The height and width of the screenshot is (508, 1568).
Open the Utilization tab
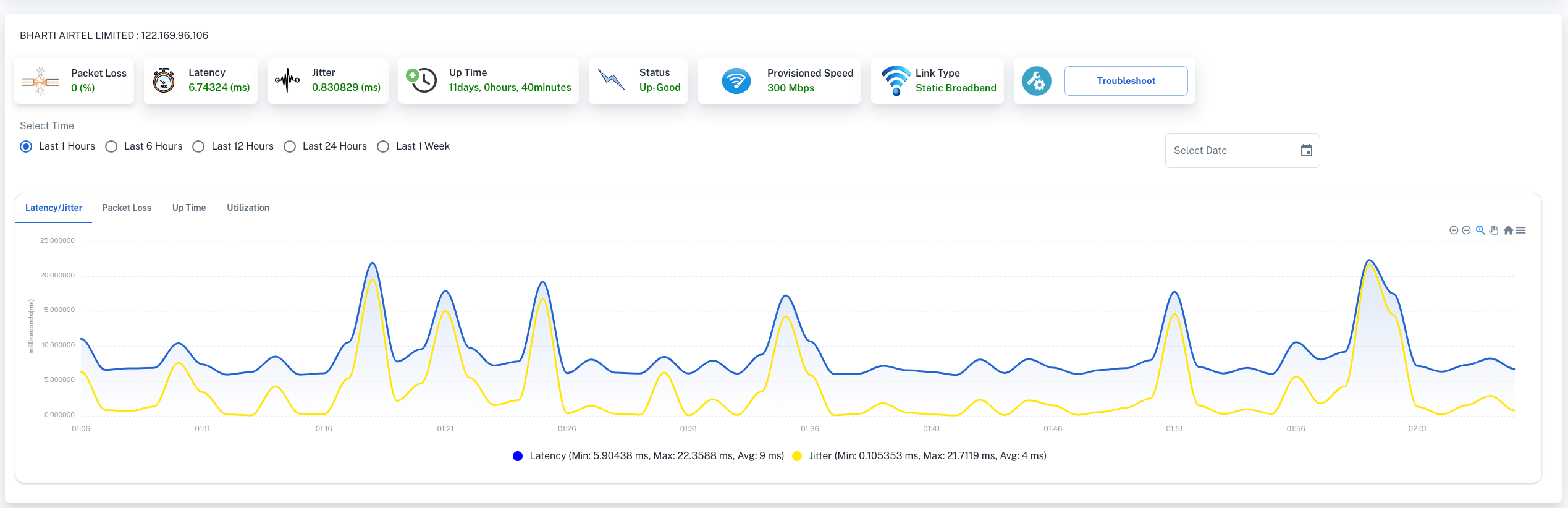point(248,208)
